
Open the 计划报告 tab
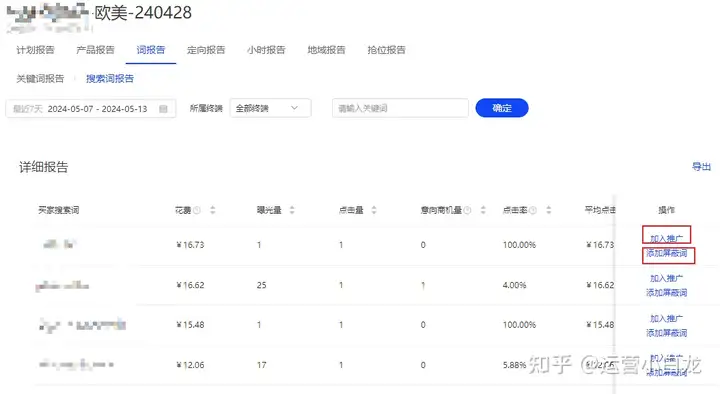(x=35, y=50)
